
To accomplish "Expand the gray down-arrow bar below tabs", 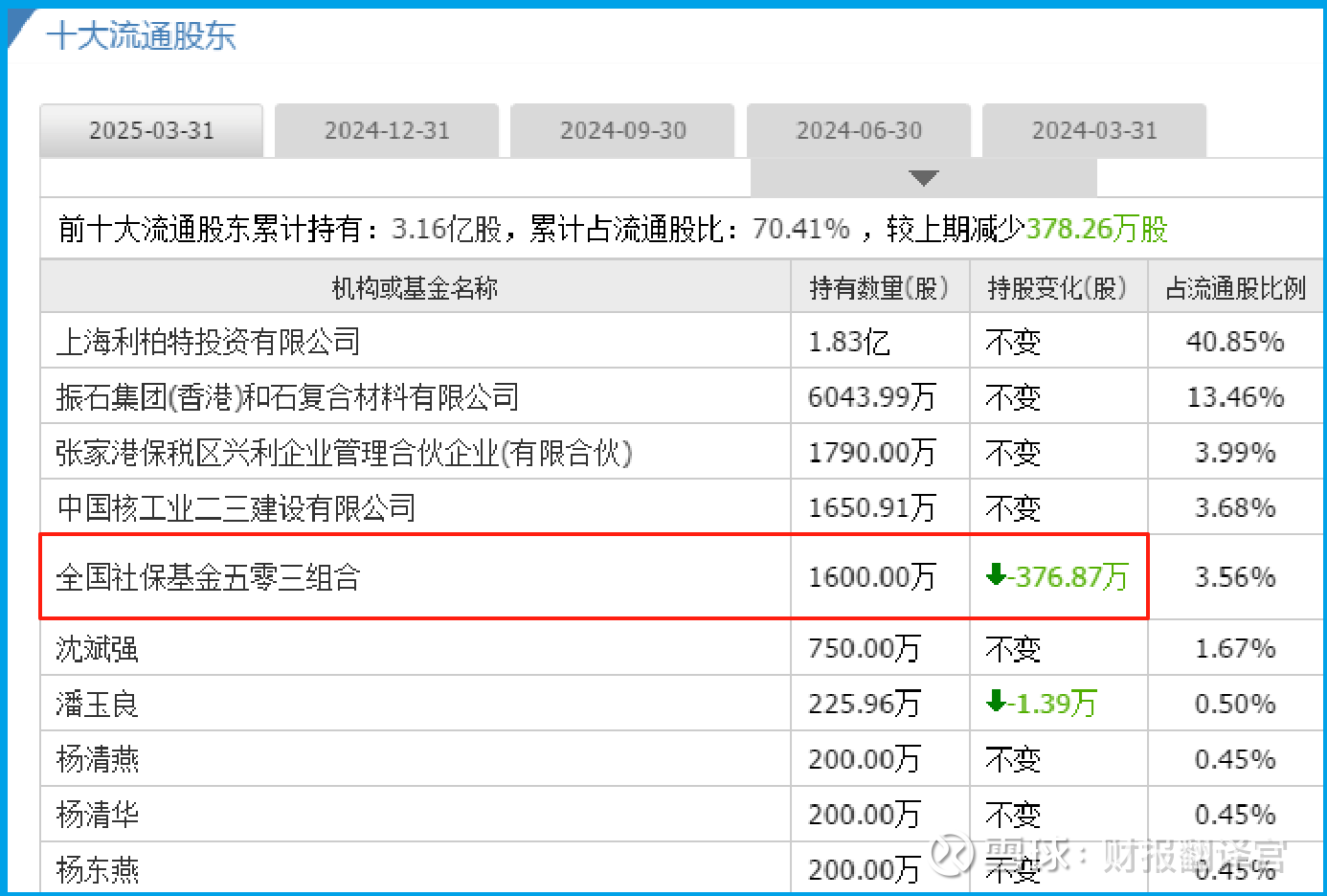I will click(924, 178).
